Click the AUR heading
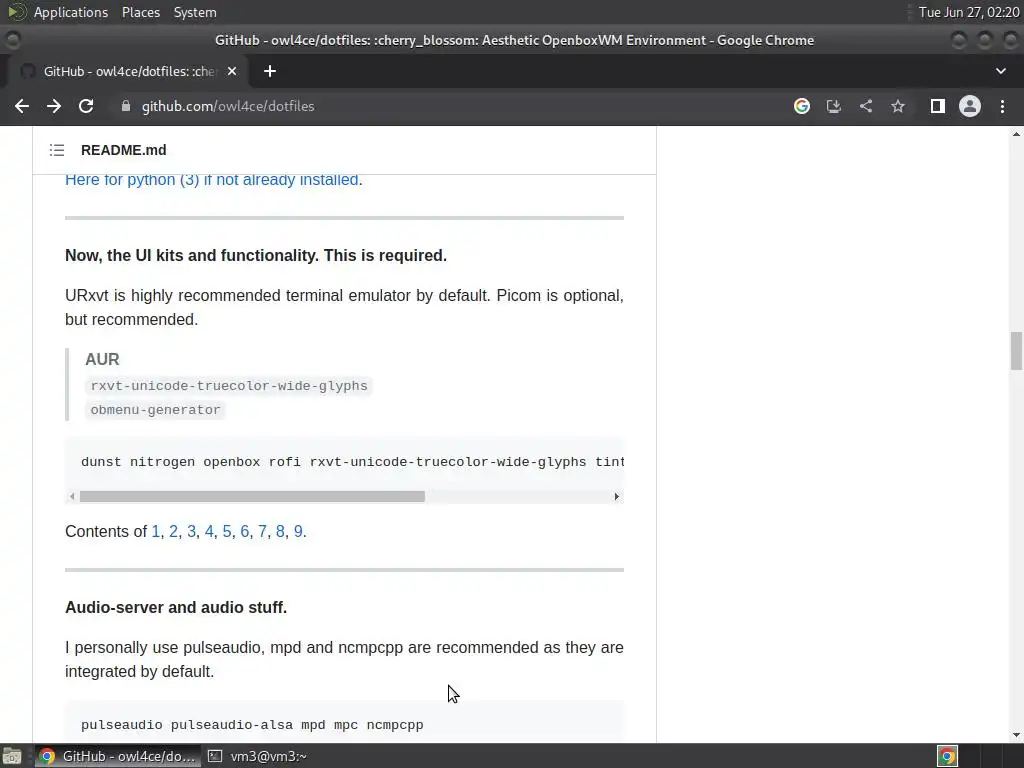Screen dimensions: 1024x768 click(x=102, y=359)
